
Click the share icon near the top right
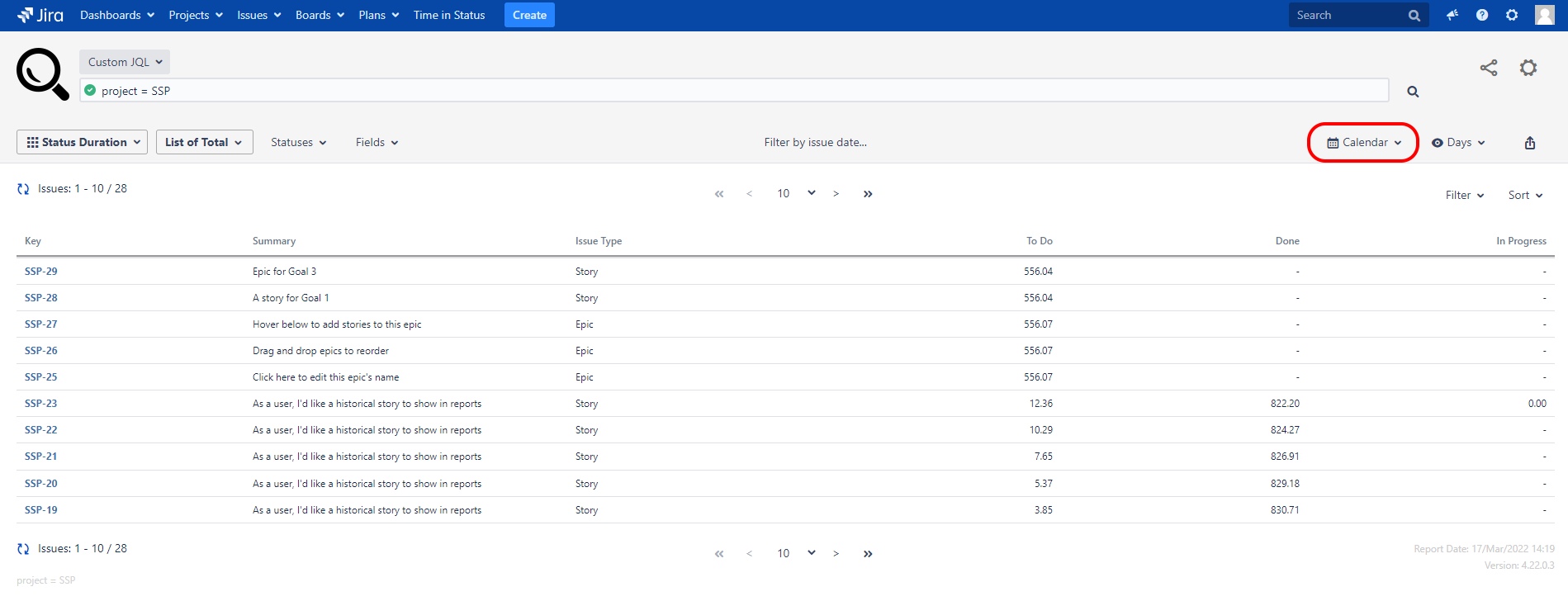click(x=1488, y=68)
